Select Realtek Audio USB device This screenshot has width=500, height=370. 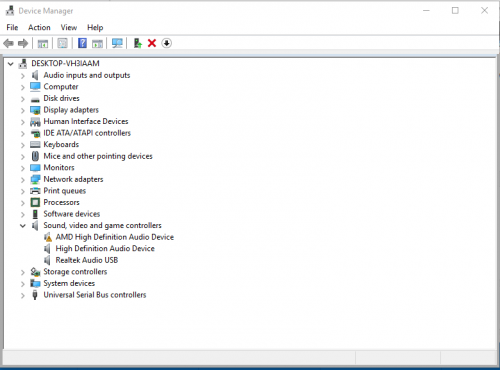click(87, 260)
